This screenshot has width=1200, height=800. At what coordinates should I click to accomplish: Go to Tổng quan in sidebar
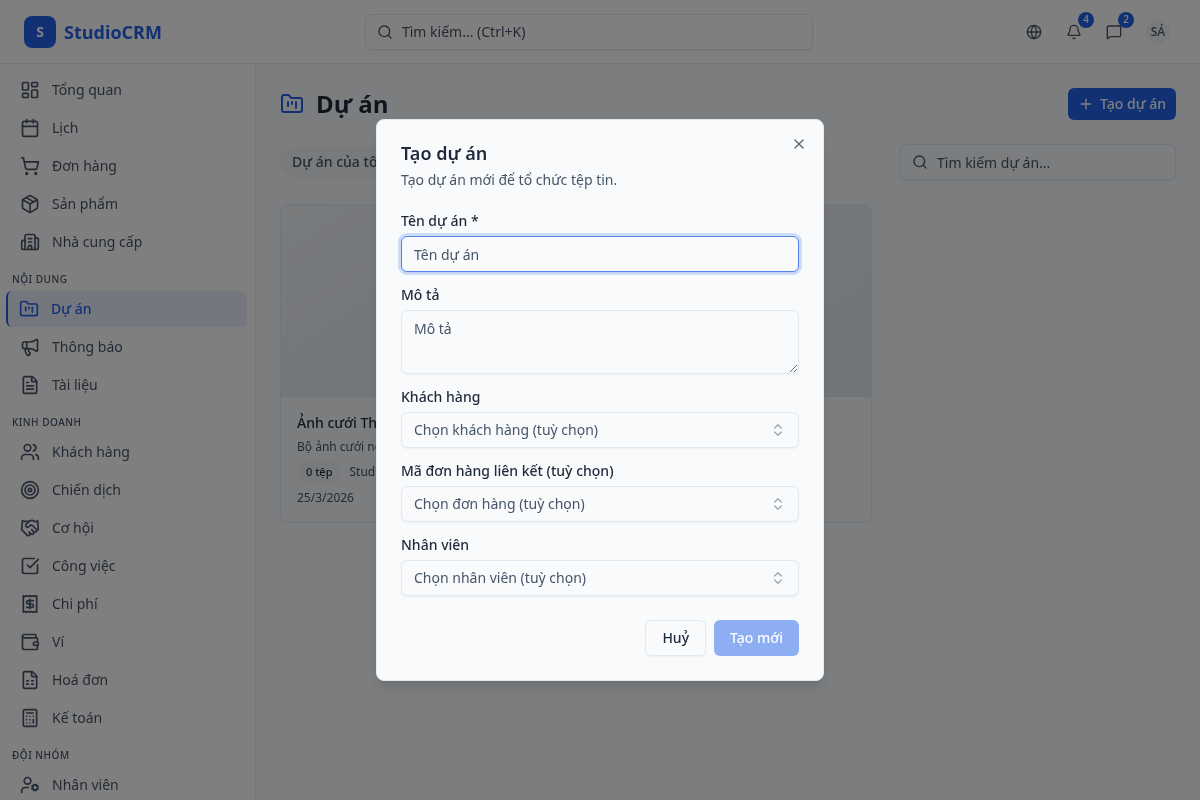click(86, 90)
